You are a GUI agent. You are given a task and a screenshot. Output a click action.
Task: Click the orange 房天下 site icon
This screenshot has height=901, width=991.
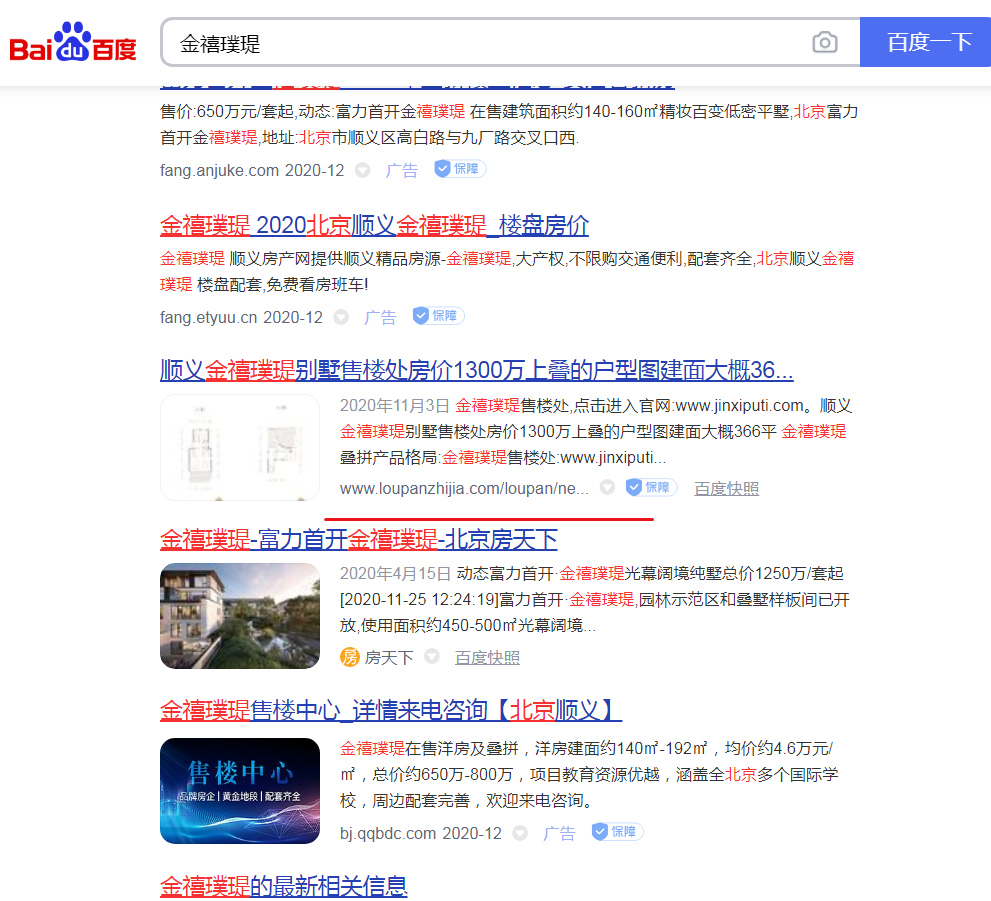[350, 657]
